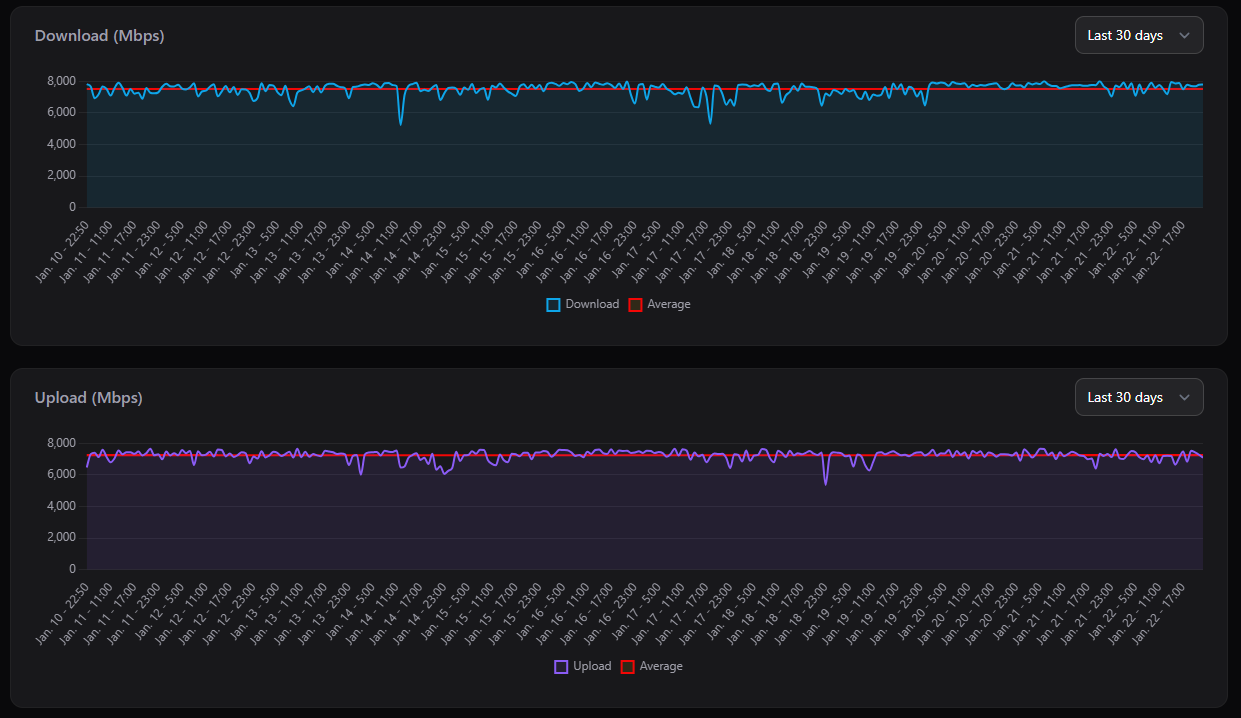Click the purple Upload legend swatch

coord(560,665)
